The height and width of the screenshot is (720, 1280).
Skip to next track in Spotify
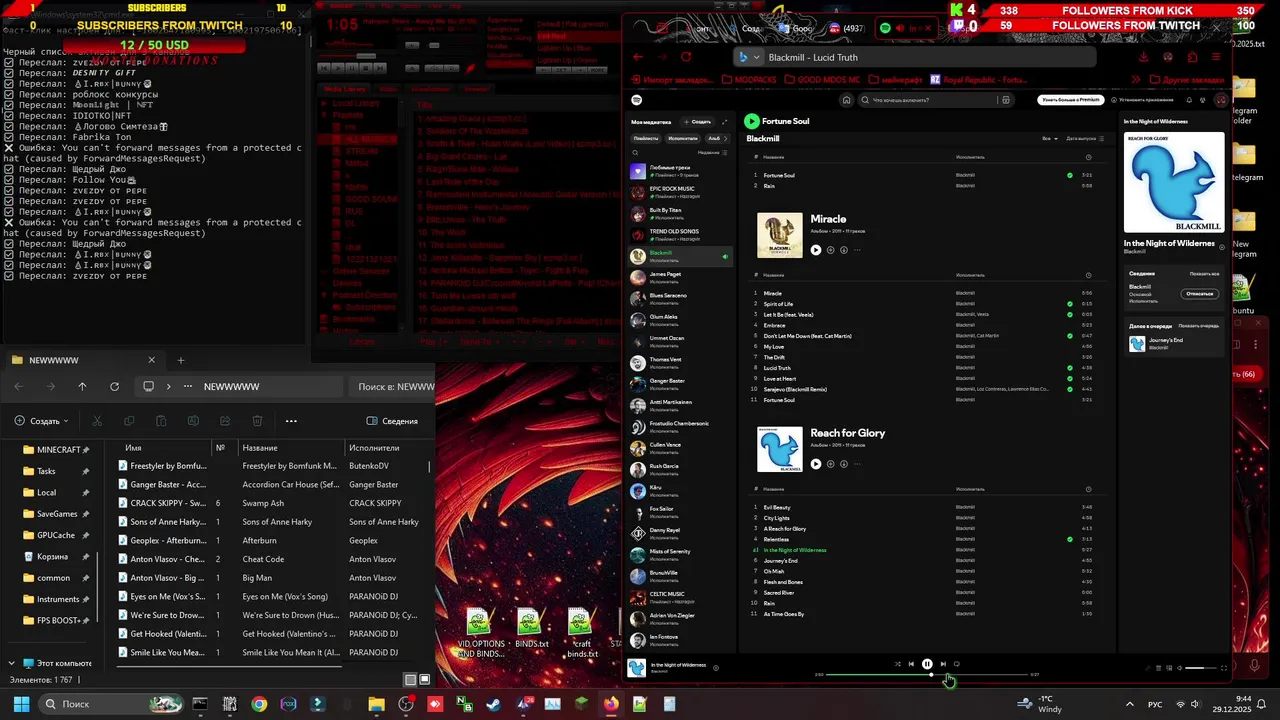(942, 664)
